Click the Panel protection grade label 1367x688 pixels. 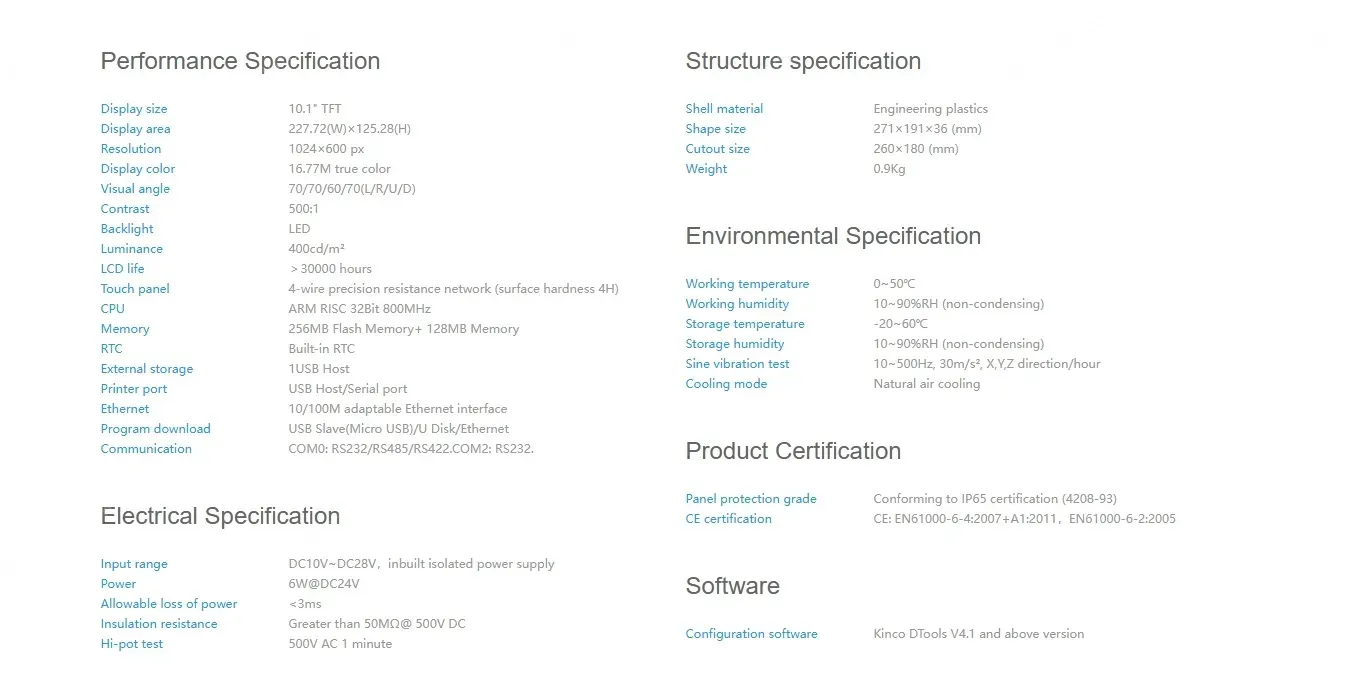pos(751,499)
